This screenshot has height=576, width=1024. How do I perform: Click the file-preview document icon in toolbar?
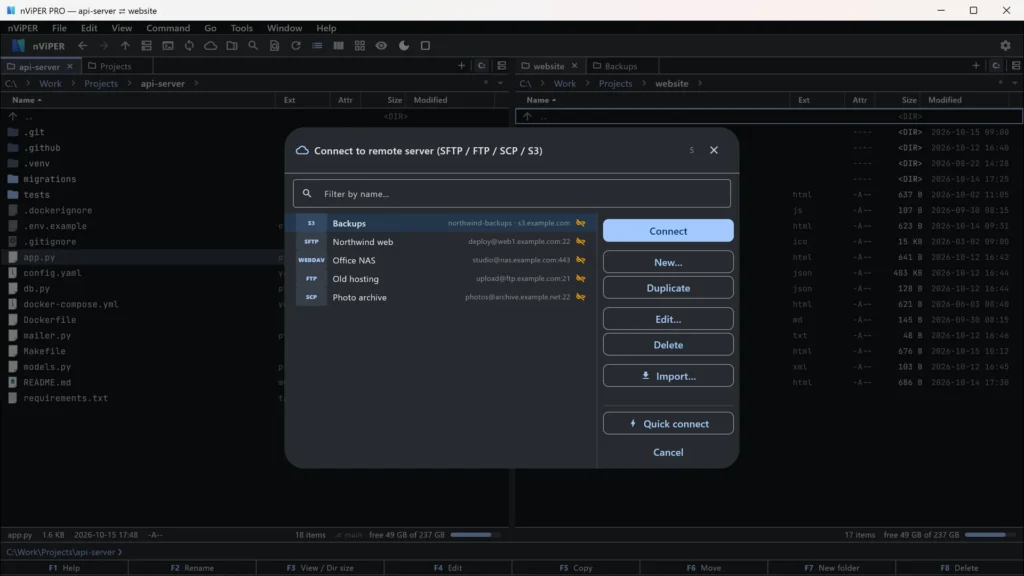[x=274, y=46]
